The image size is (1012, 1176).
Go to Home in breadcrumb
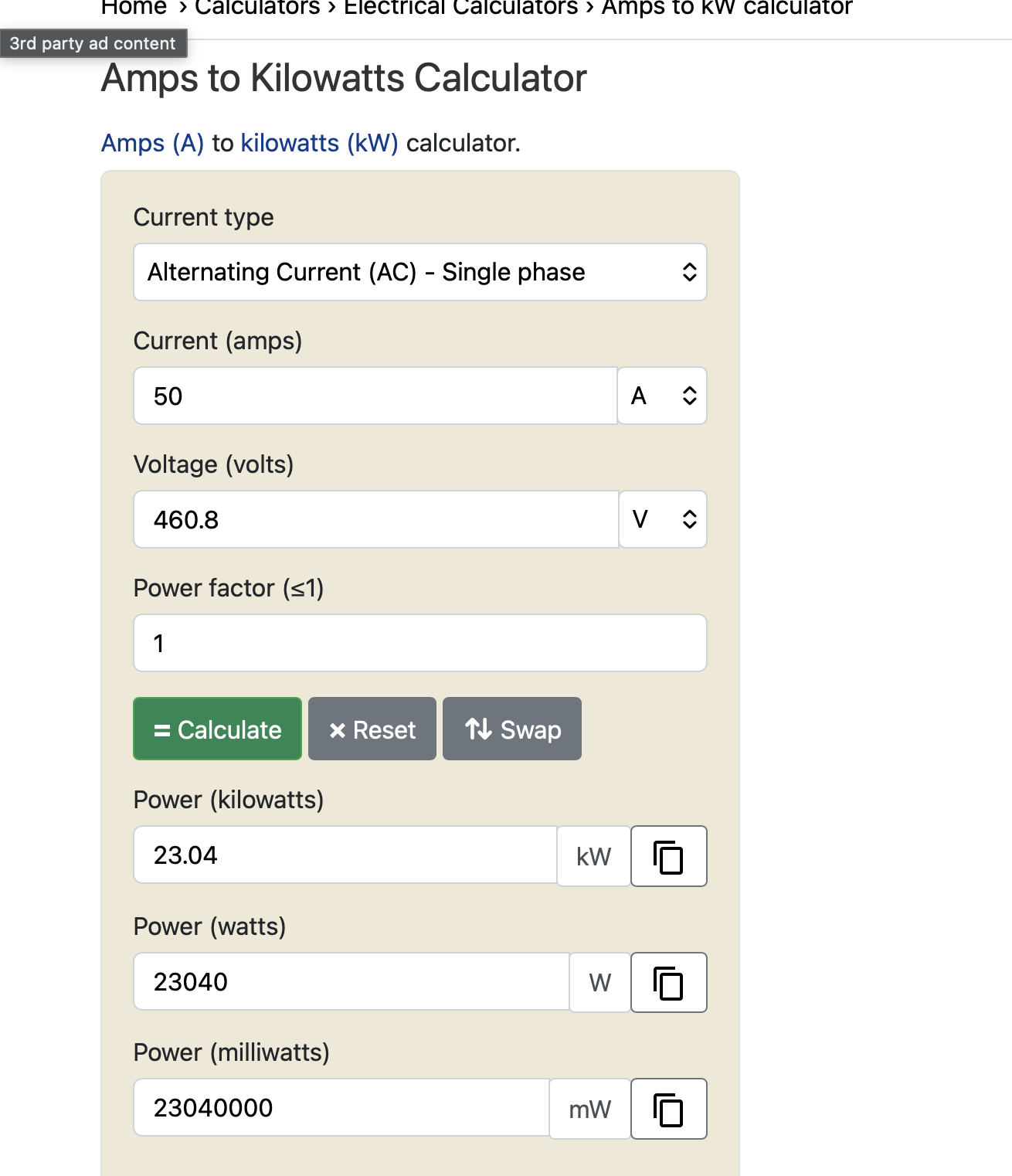tap(134, 8)
